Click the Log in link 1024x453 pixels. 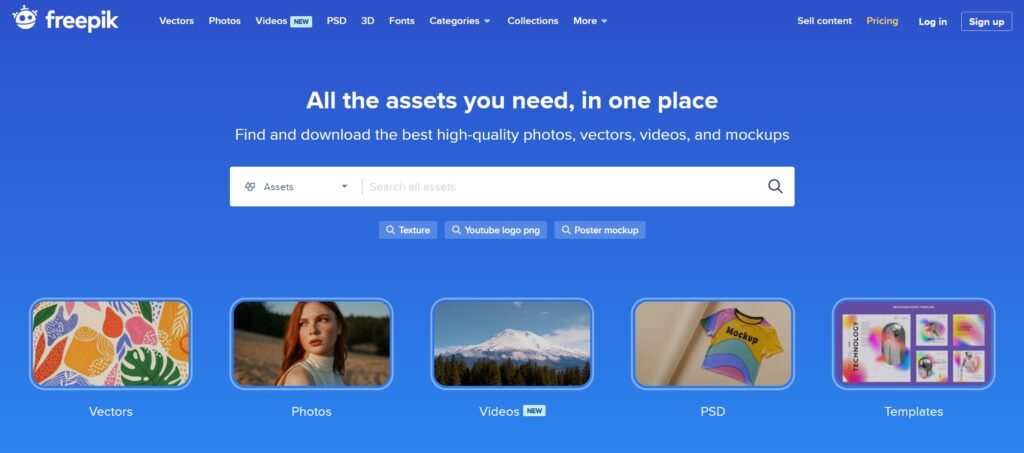point(933,22)
